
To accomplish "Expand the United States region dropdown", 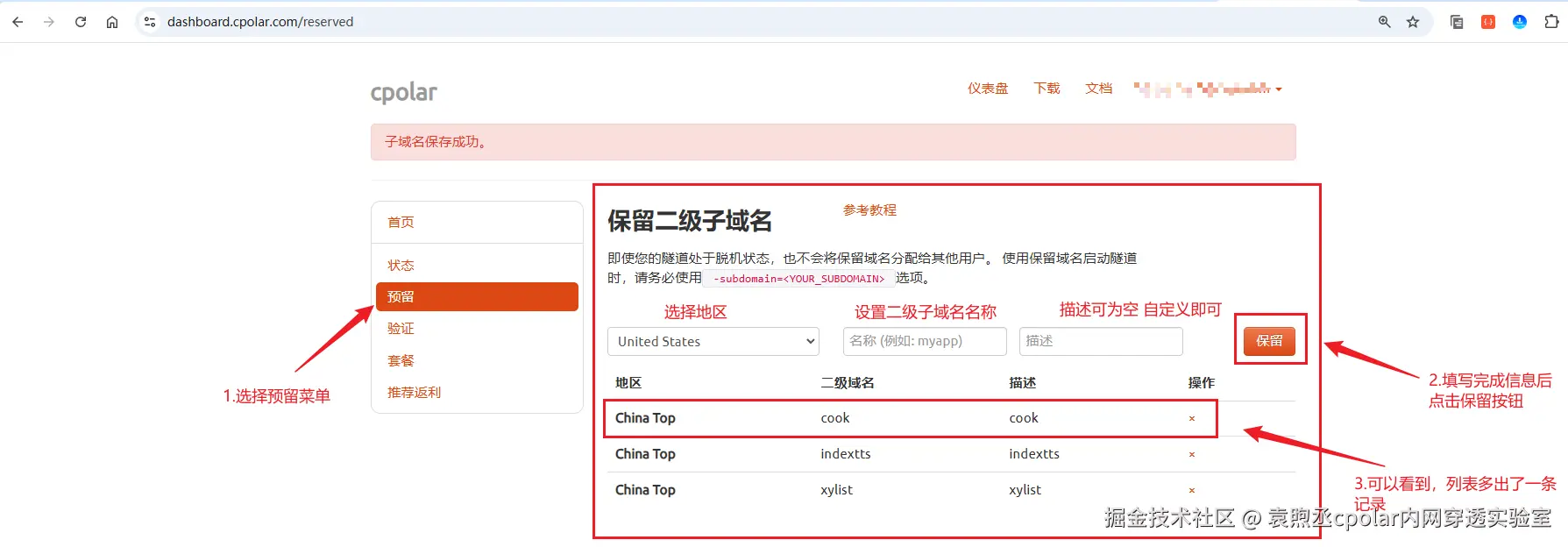I will (x=713, y=342).
